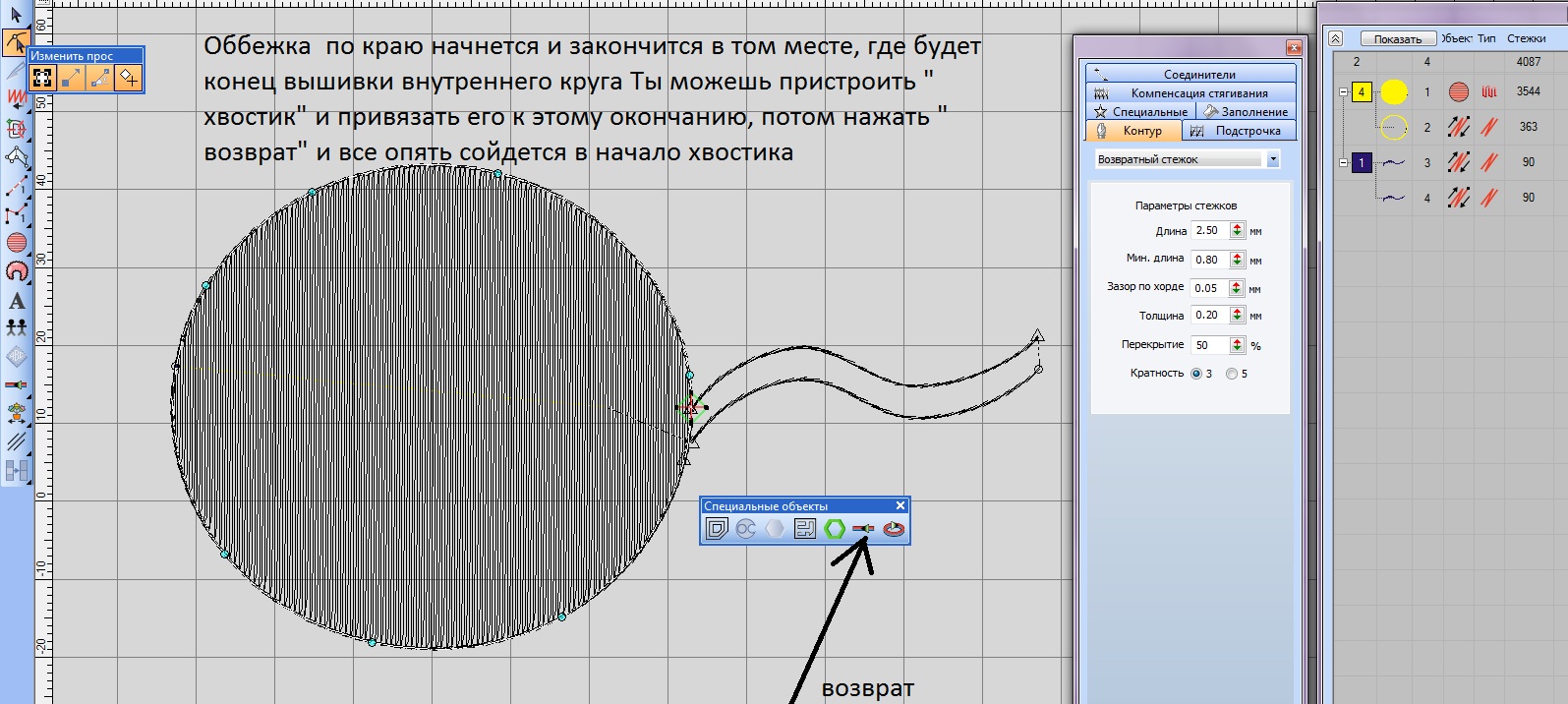Screen dimensions: 1568x704
Task: Click the return stitch icon in Специальные объекты
Action: pyautogui.click(x=863, y=529)
